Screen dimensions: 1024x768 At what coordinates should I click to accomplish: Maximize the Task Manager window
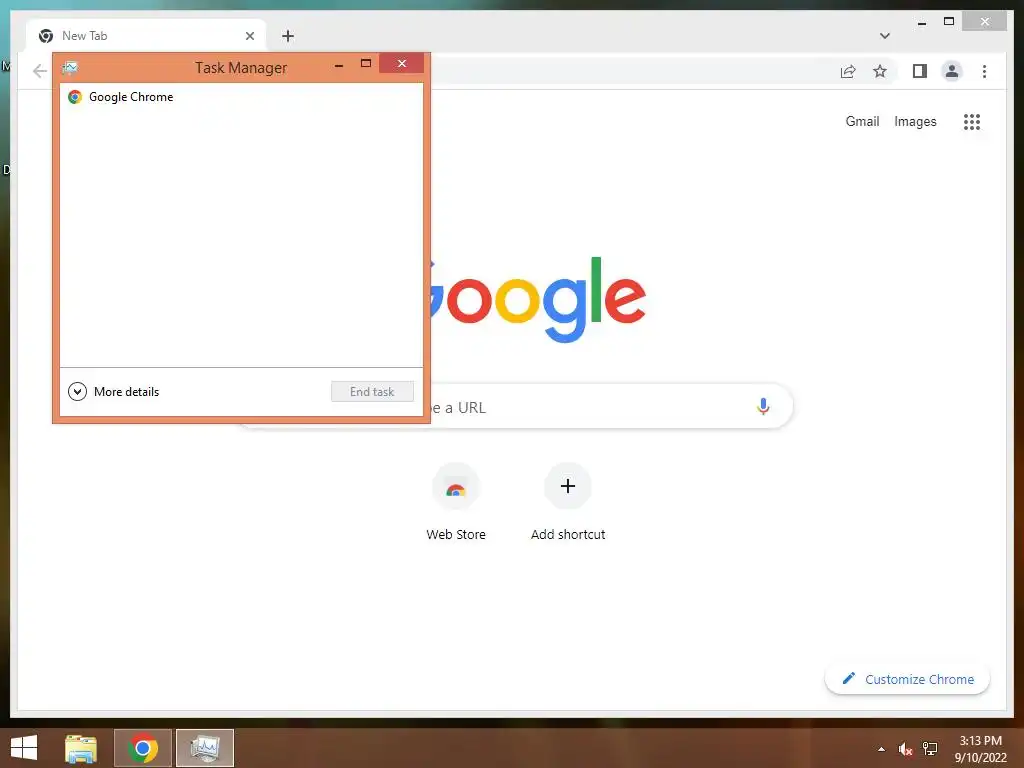tap(366, 63)
